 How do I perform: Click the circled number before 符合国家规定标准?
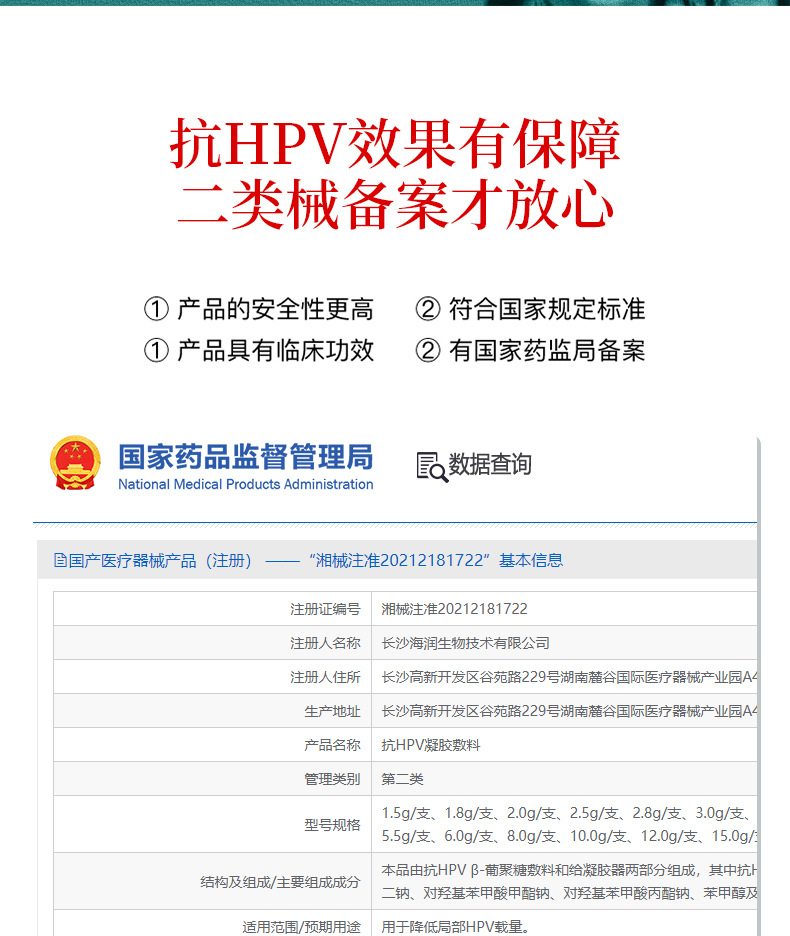coord(428,310)
